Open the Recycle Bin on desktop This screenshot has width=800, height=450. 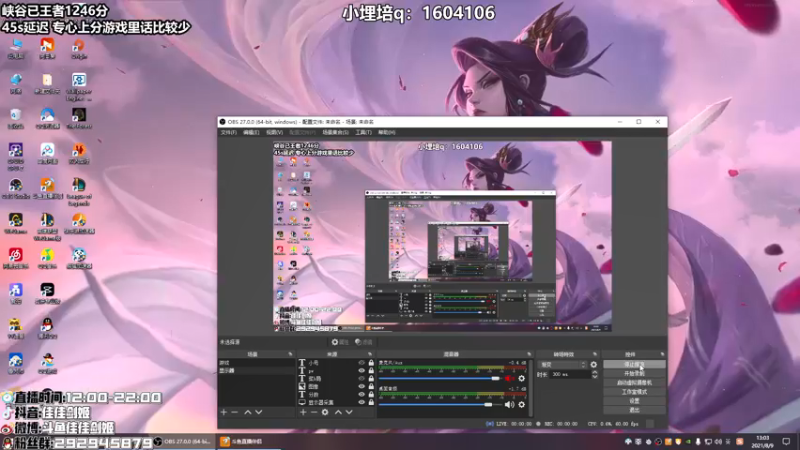coord(16,118)
